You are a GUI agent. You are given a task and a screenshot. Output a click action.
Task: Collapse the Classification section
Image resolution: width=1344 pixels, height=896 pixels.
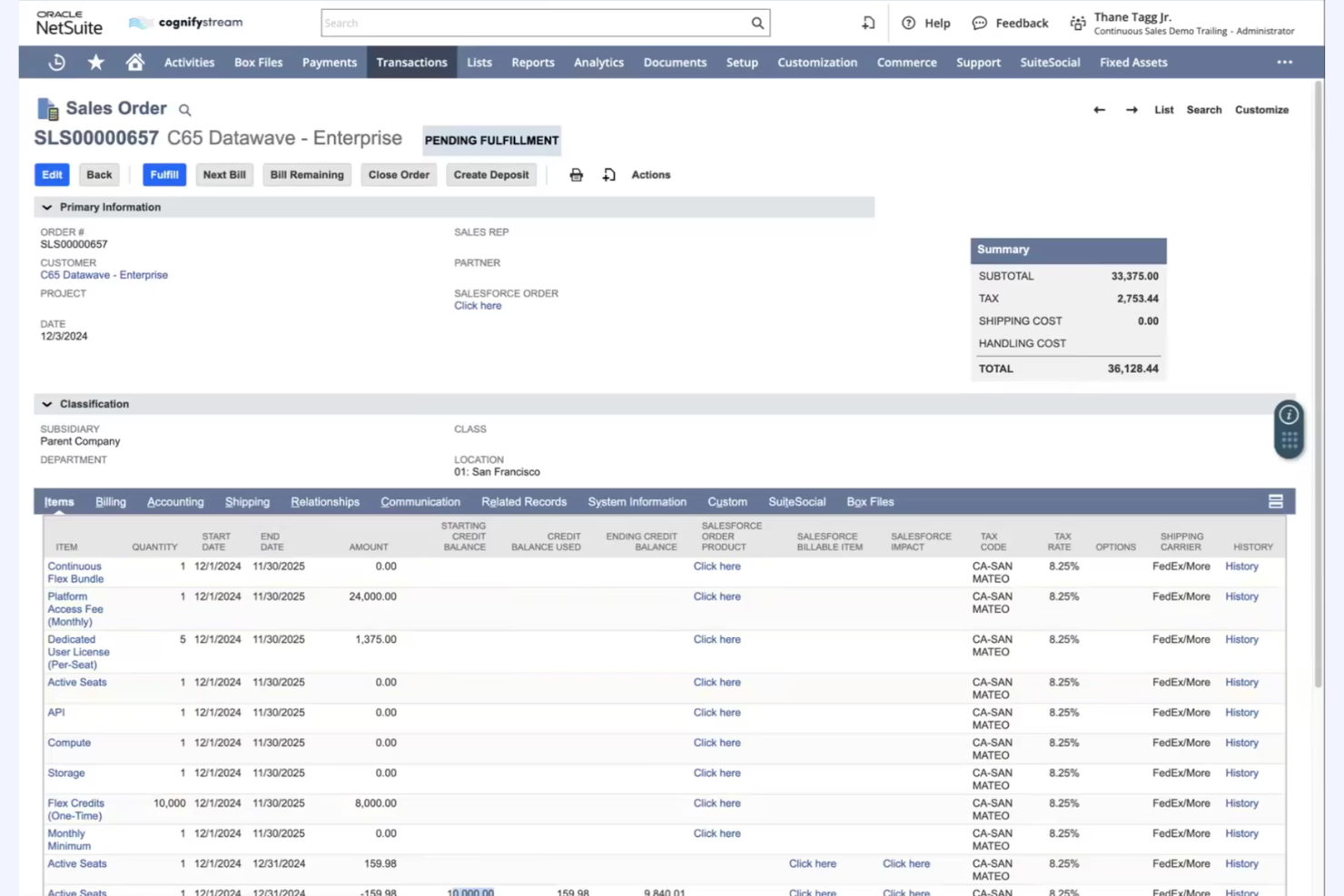click(x=46, y=404)
